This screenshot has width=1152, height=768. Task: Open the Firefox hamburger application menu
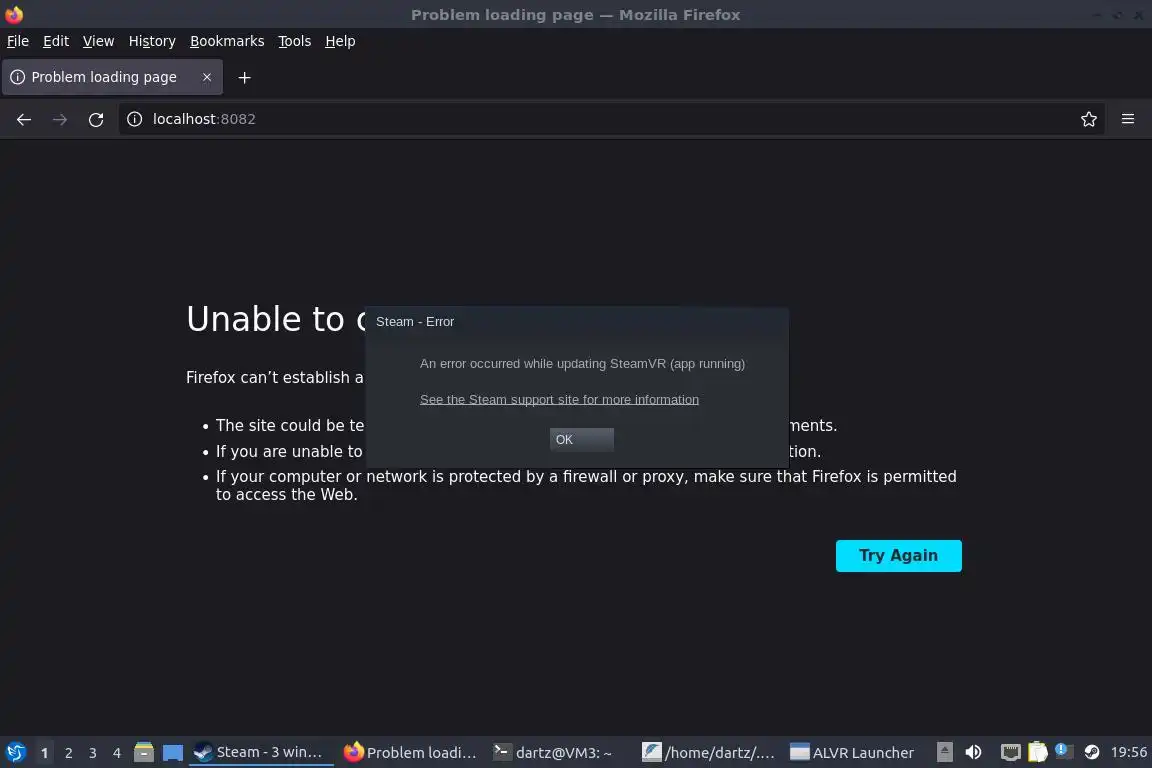[x=1128, y=119]
